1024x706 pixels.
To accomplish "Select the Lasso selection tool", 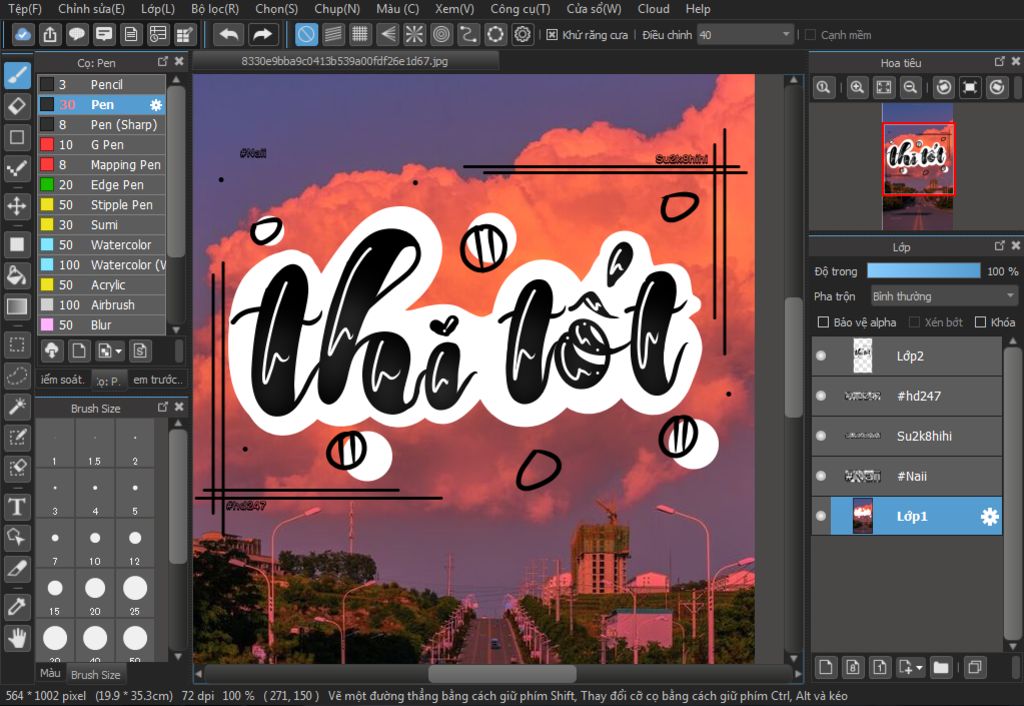I will click(x=17, y=376).
